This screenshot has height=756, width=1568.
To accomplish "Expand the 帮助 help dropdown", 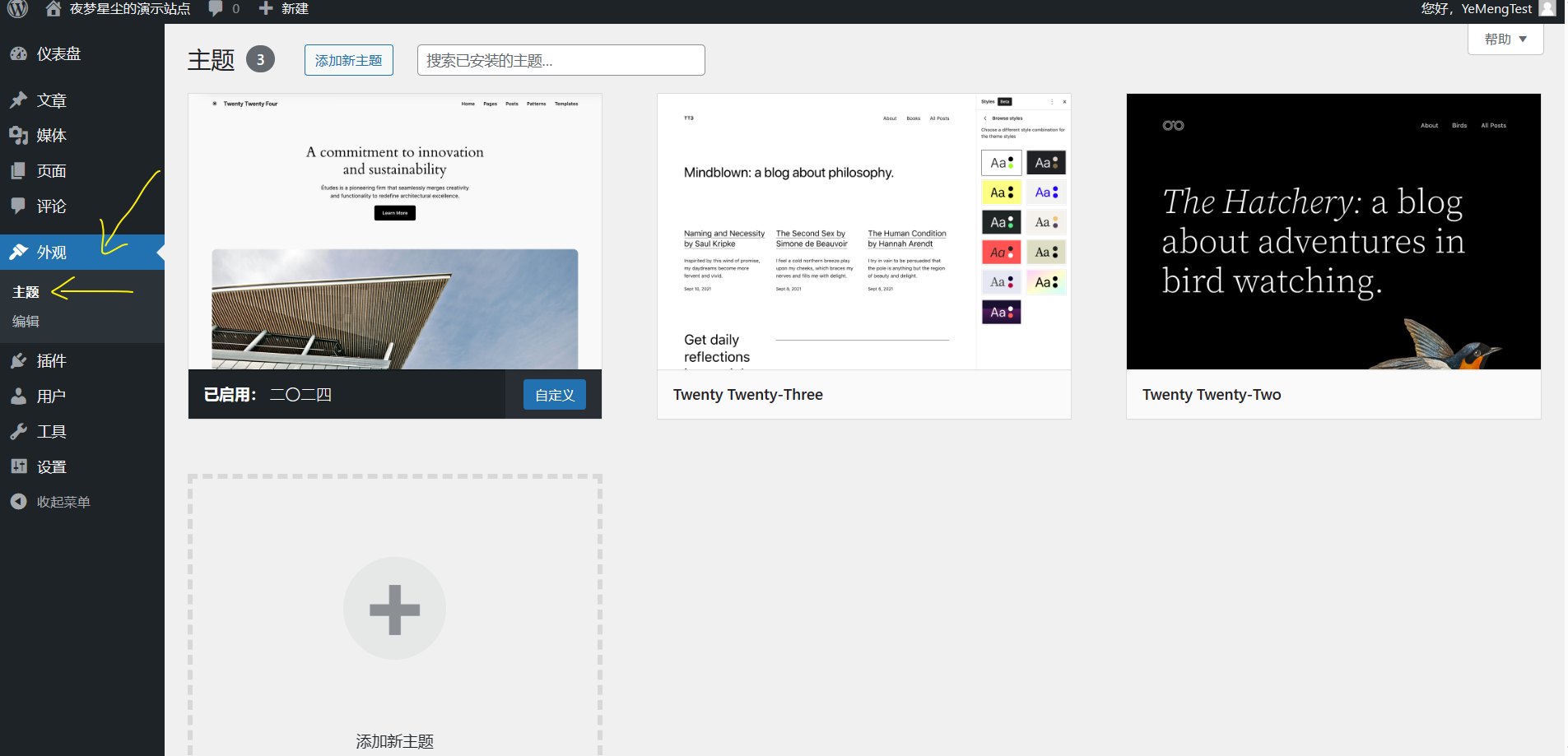I will point(1505,39).
